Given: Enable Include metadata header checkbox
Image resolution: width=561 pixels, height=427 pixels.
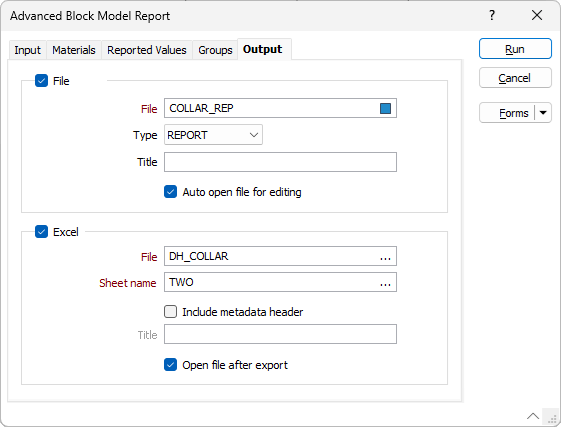Looking at the screenshot, I should point(170,312).
